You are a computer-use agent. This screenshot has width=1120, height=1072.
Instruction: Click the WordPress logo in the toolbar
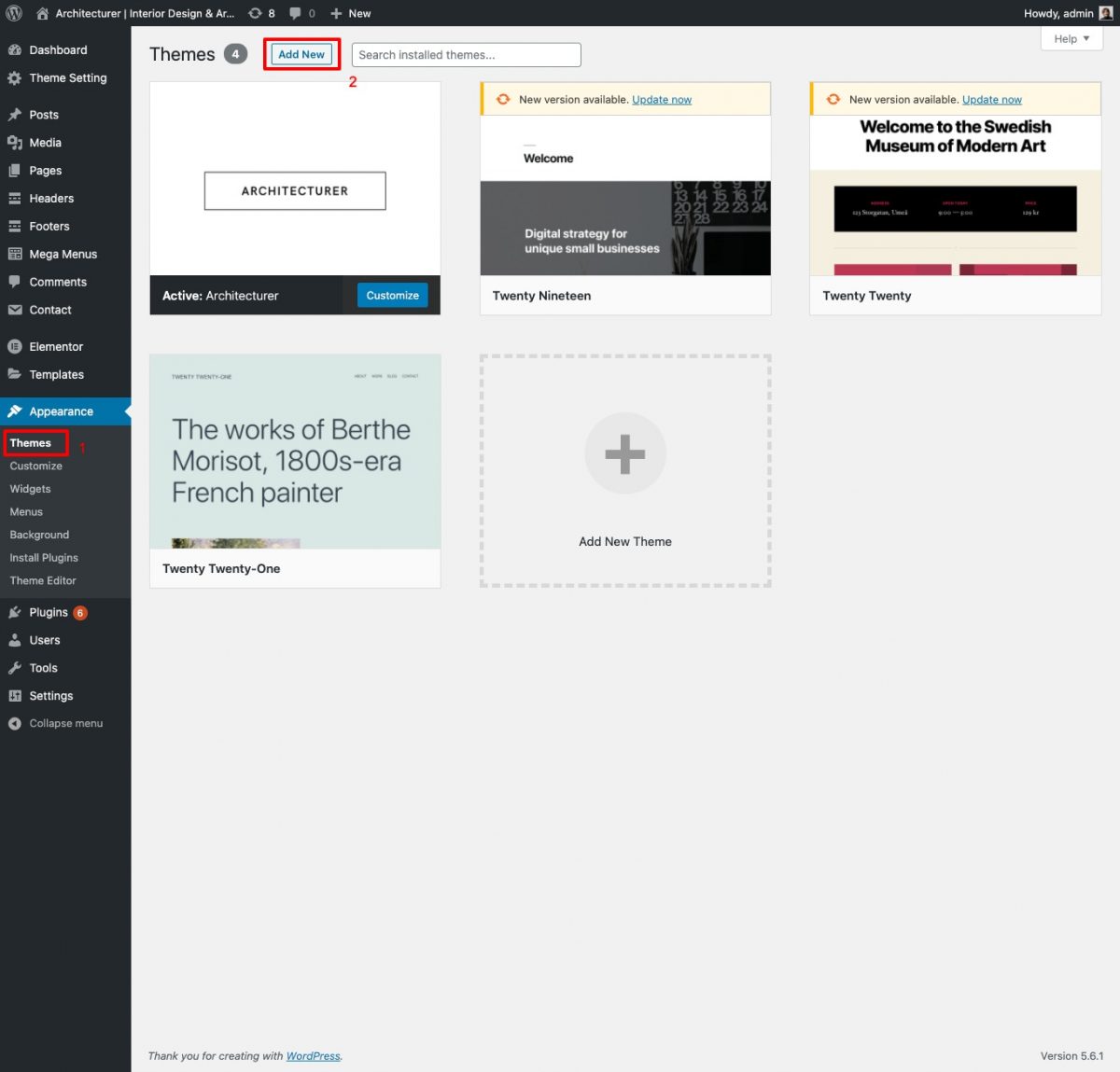13,13
